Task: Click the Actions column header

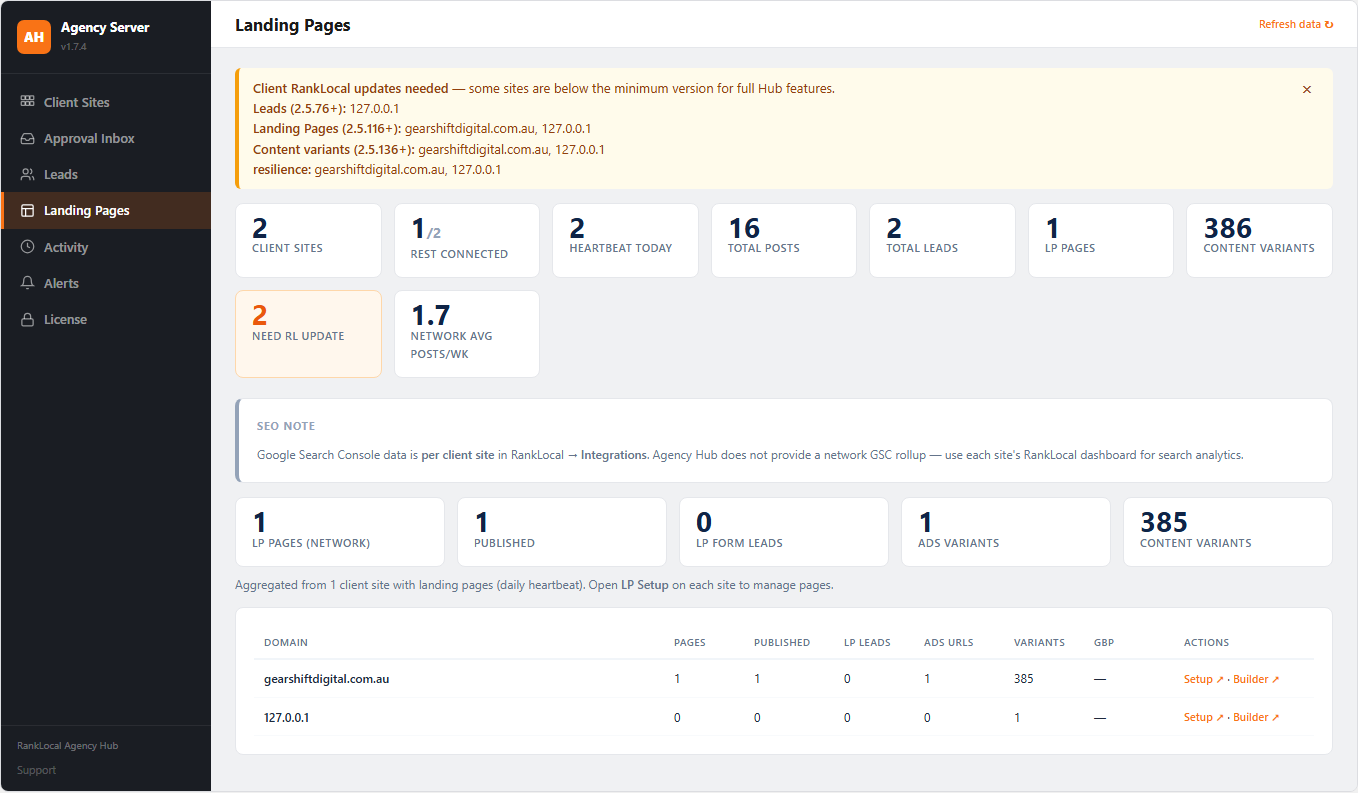Action: [1206, 643]
